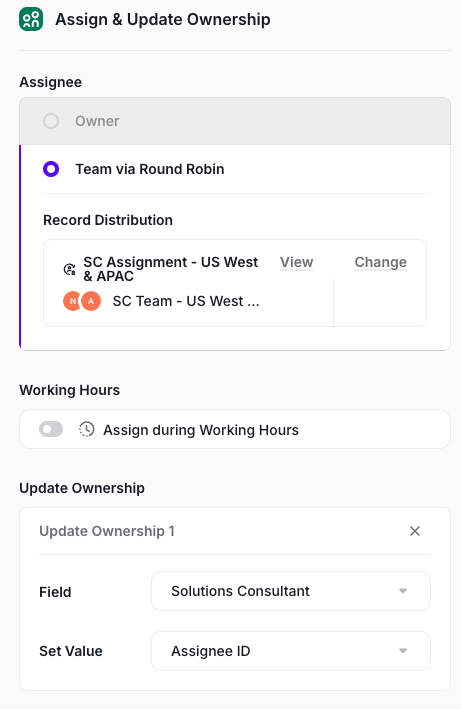The height and width of the screenshot is (709, 461).
Task: Click the Working Hours clock icon
Action: 87,429
